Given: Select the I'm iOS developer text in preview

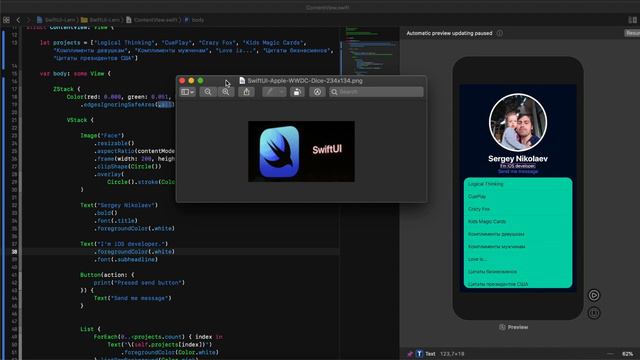Looking at the screenshot, I should click(518, 166).
